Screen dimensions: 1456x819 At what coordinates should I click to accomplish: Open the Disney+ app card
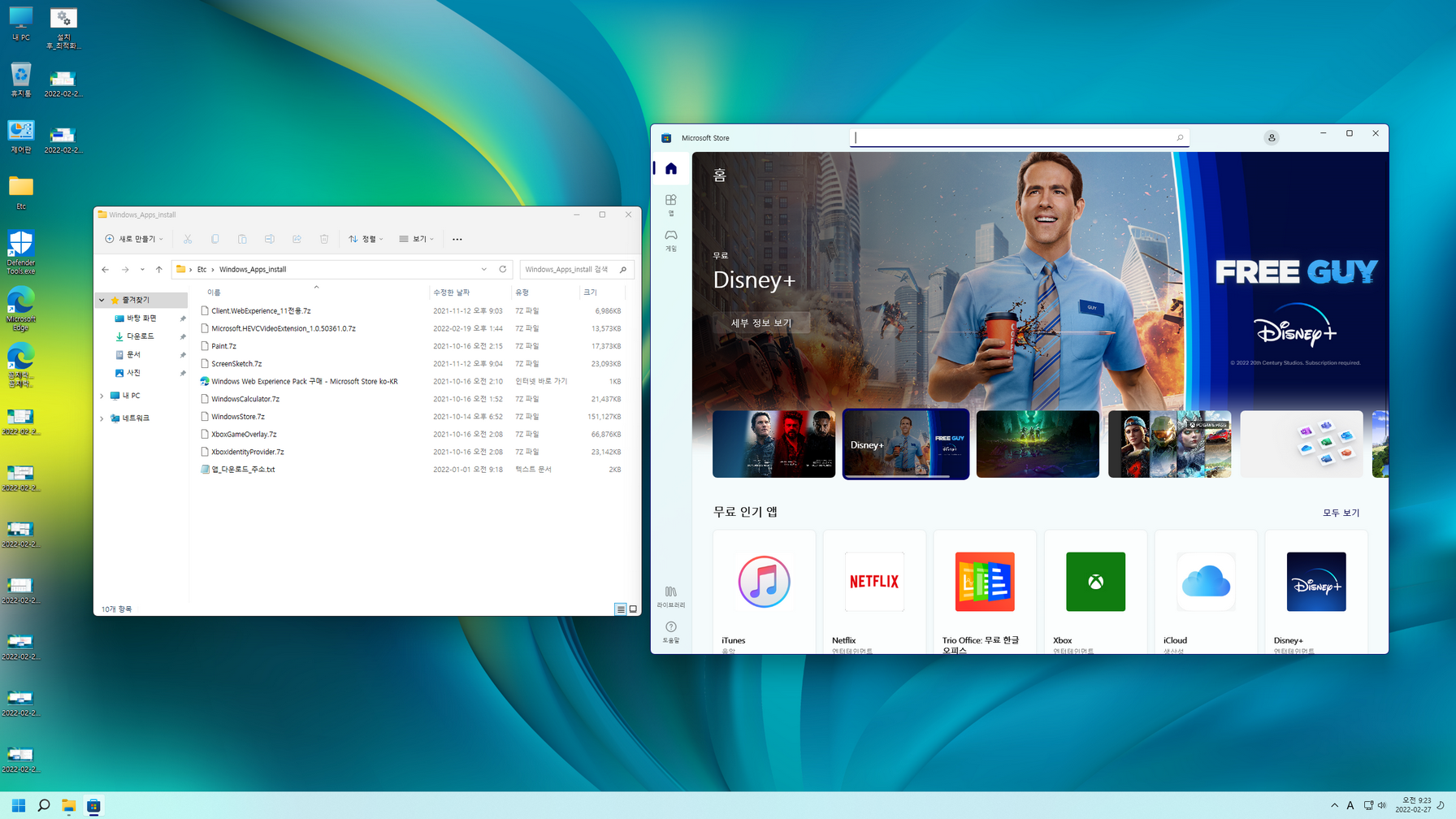[x=1316, y=592]
